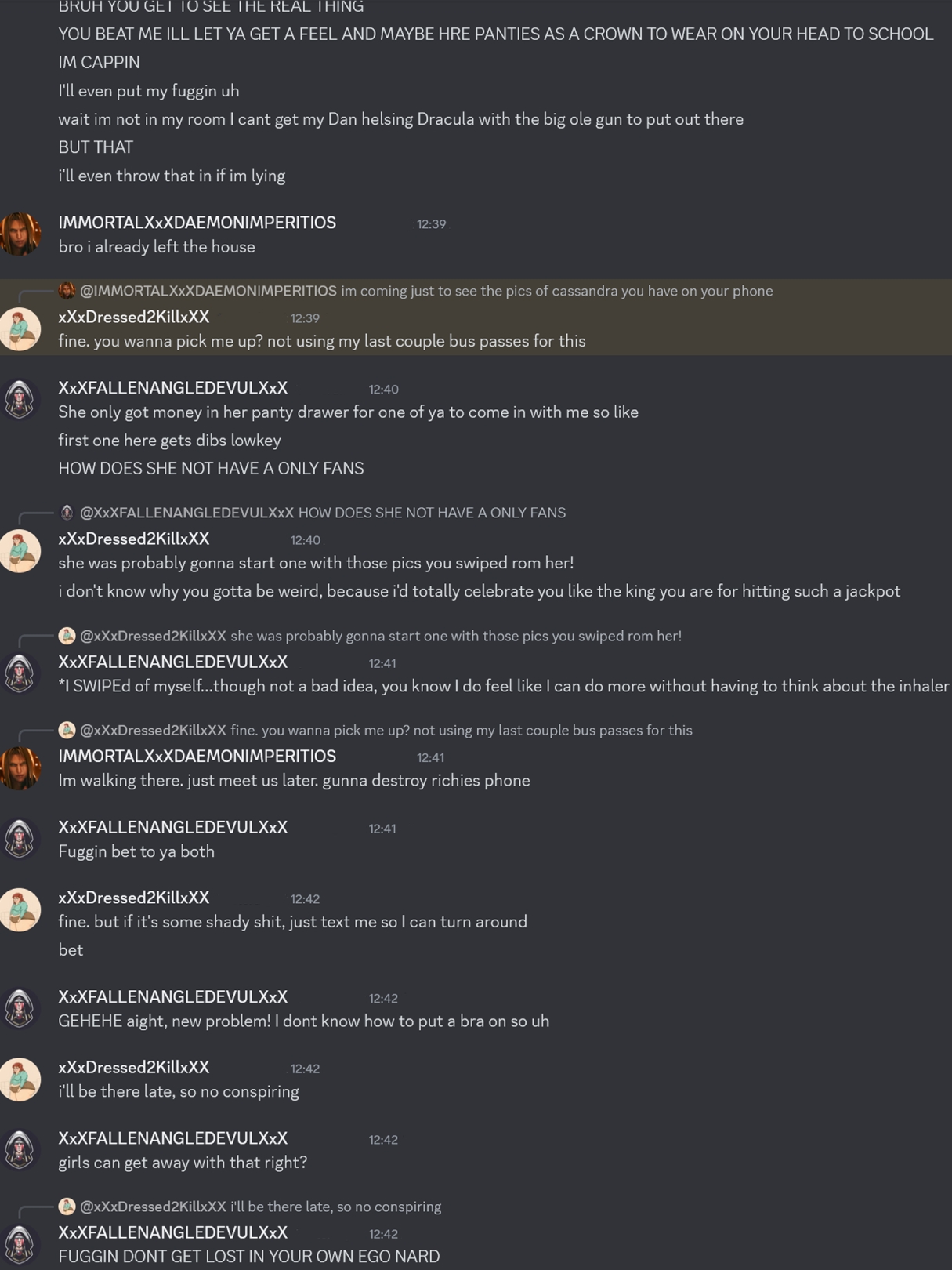The image size is (952, 1270).
Task: Click XxXFALLENANGLEDEVULXxX avatar beside "Fuggin bet to ya both"
Action: [20, 838]
